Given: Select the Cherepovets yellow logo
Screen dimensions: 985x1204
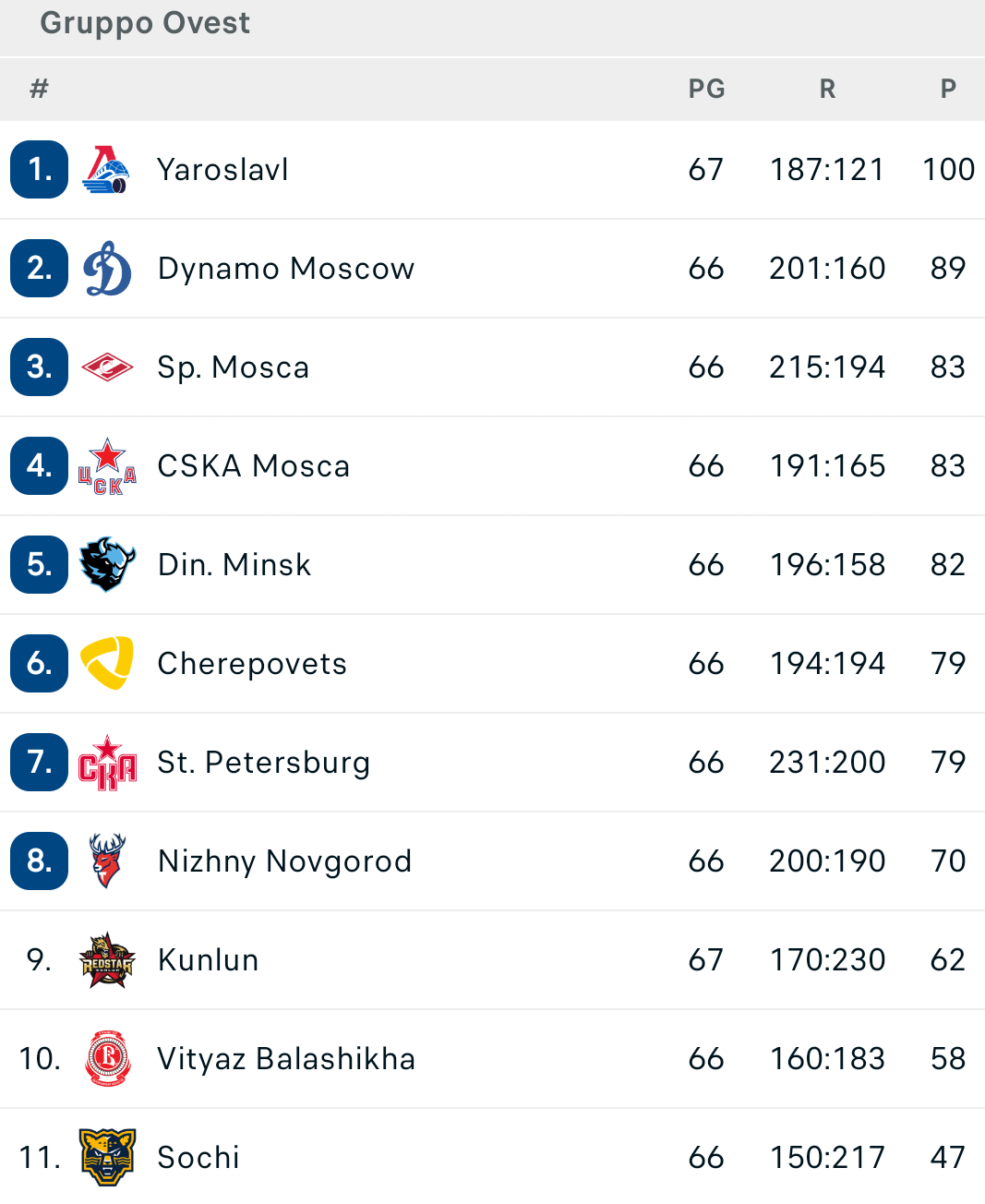Looking at the screenshot, I should [107, 663].
